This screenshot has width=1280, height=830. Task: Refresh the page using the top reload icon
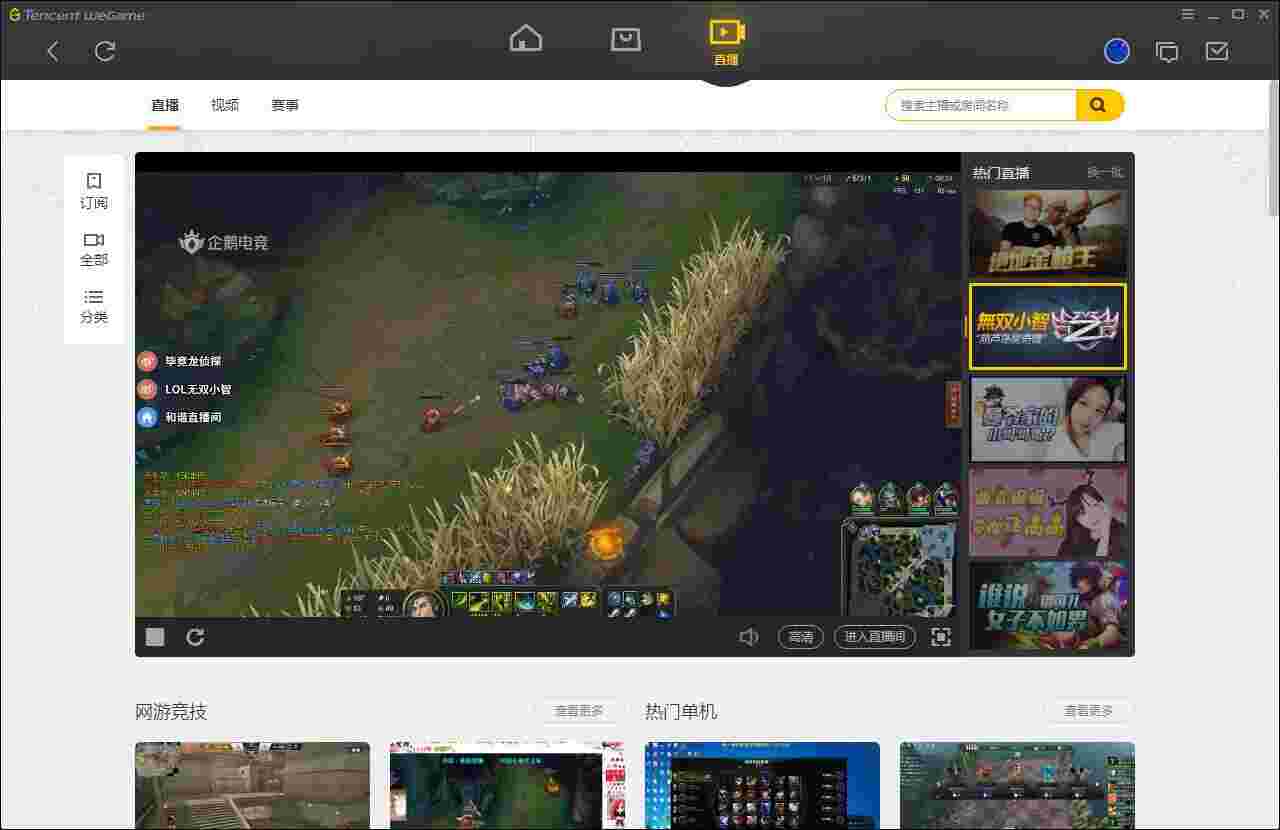[x=104, y=51]
